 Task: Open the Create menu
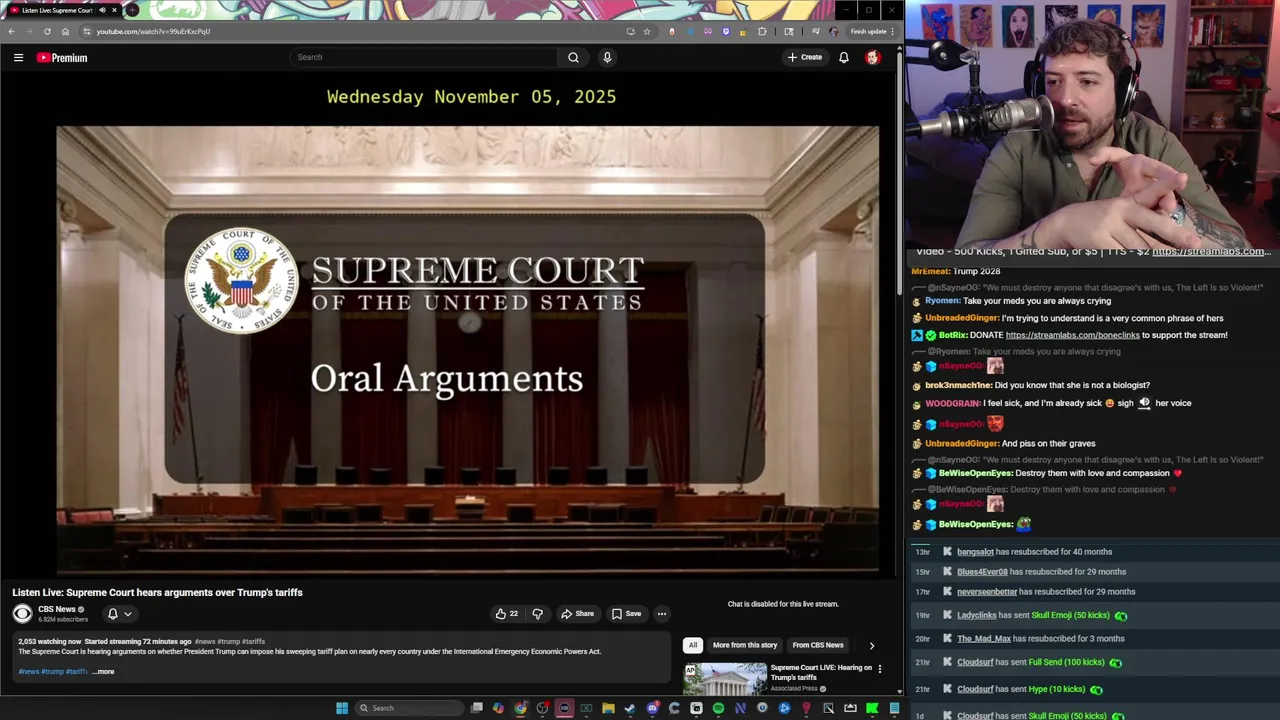click(805, 57)
